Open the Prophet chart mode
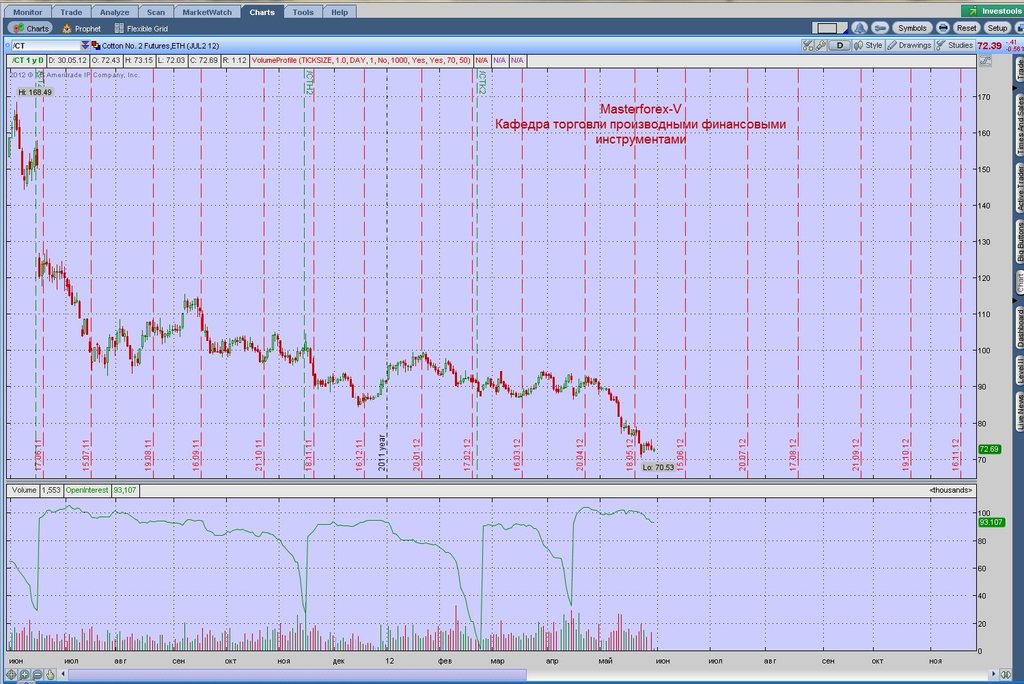Image resolution: width=1024 pixels, height=684 pixels. 82,29
